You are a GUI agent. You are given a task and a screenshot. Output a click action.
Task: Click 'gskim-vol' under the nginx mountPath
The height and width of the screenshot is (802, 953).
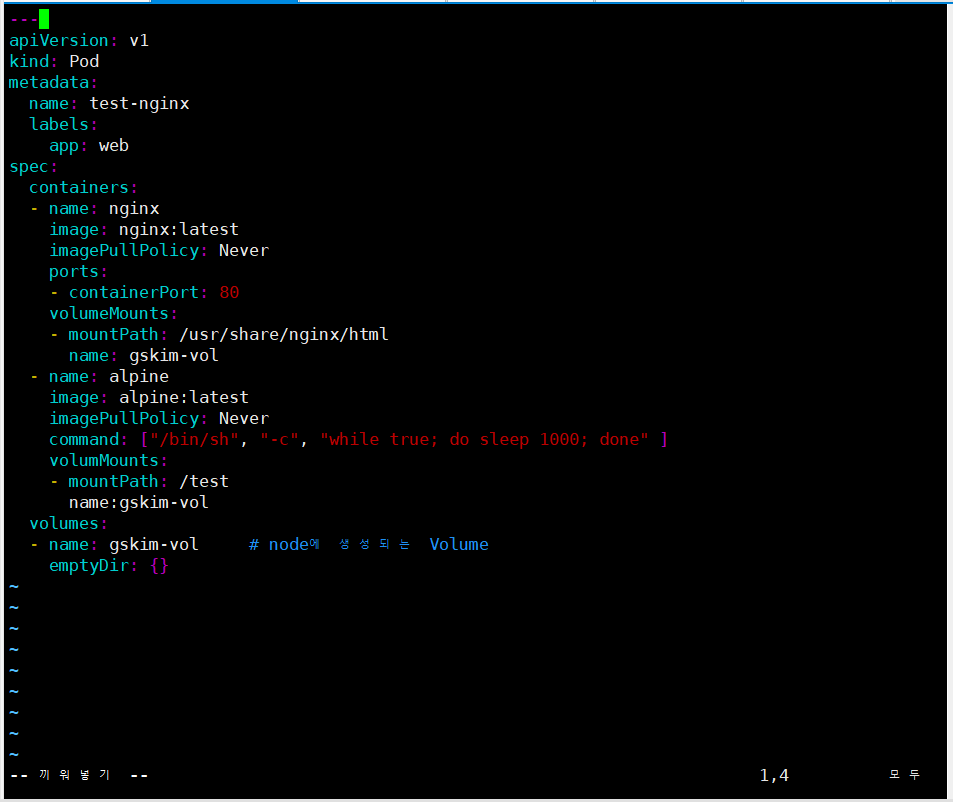[x=173, y=355]
